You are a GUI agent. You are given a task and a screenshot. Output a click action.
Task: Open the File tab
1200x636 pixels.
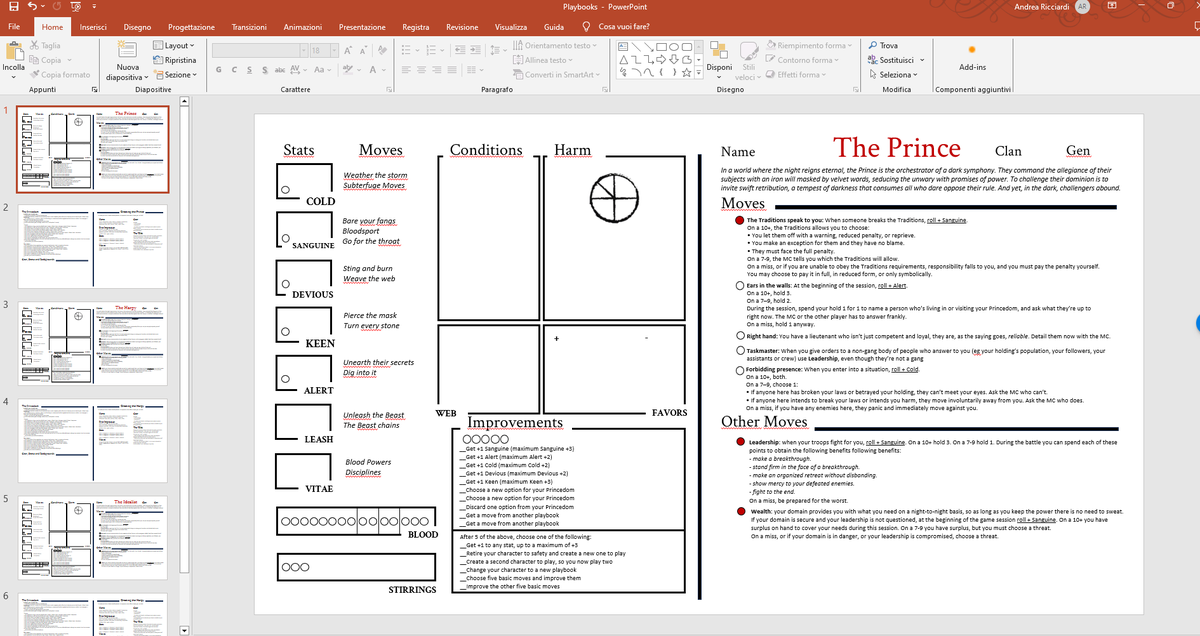[x=14, y=27]
